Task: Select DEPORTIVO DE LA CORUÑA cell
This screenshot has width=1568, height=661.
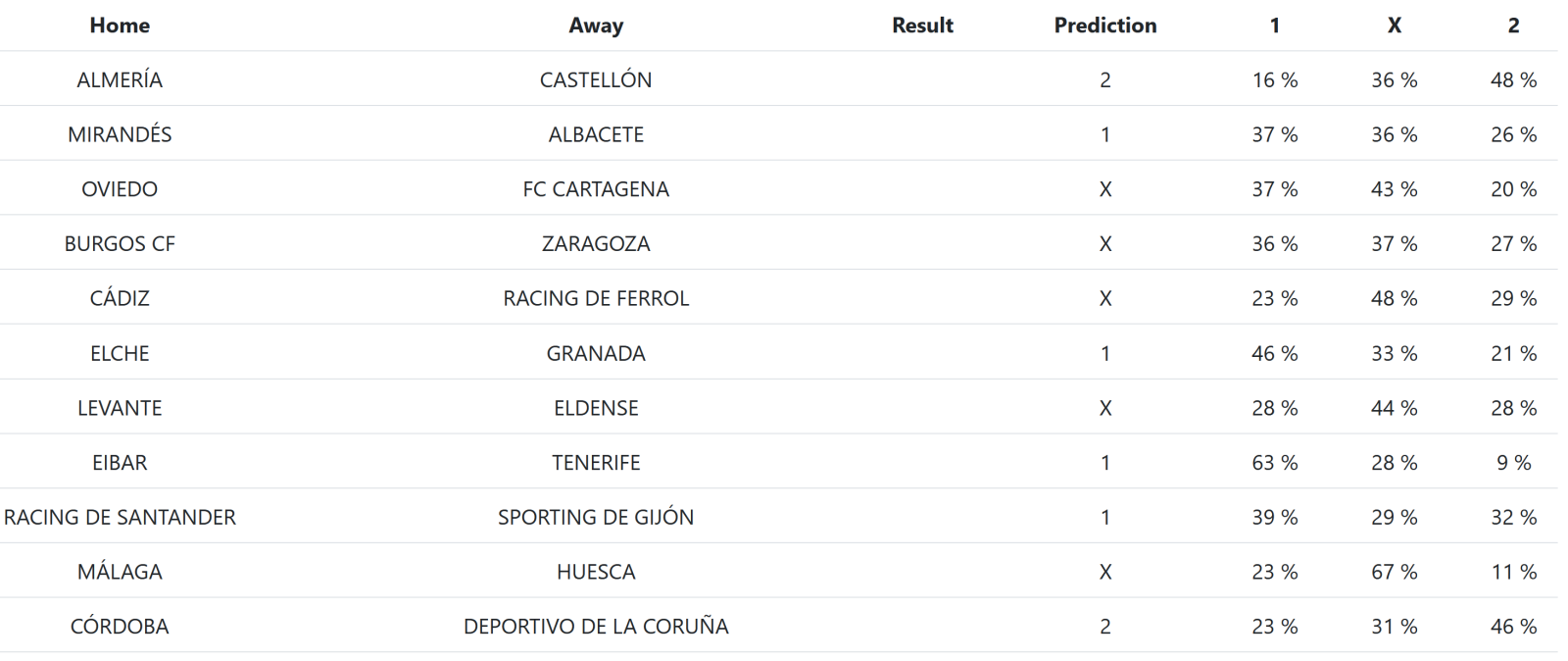Action: [x=596, y=627]
